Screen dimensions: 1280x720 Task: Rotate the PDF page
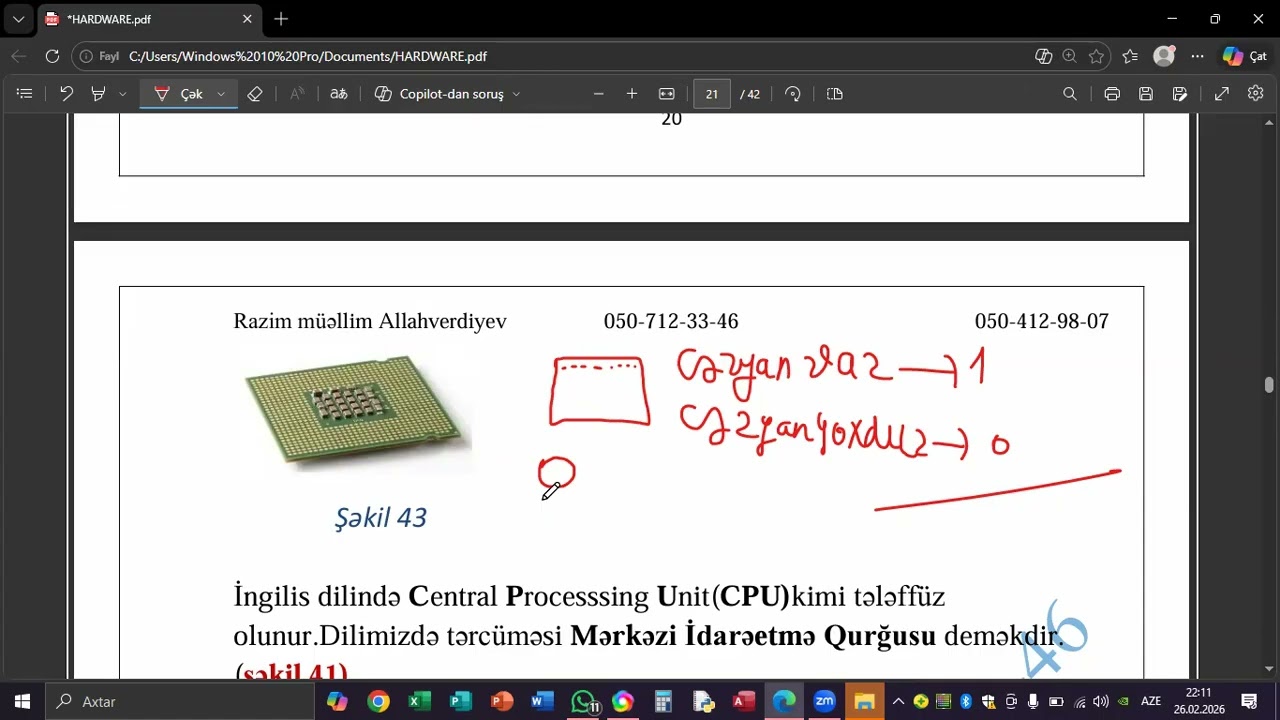(793, 94)
